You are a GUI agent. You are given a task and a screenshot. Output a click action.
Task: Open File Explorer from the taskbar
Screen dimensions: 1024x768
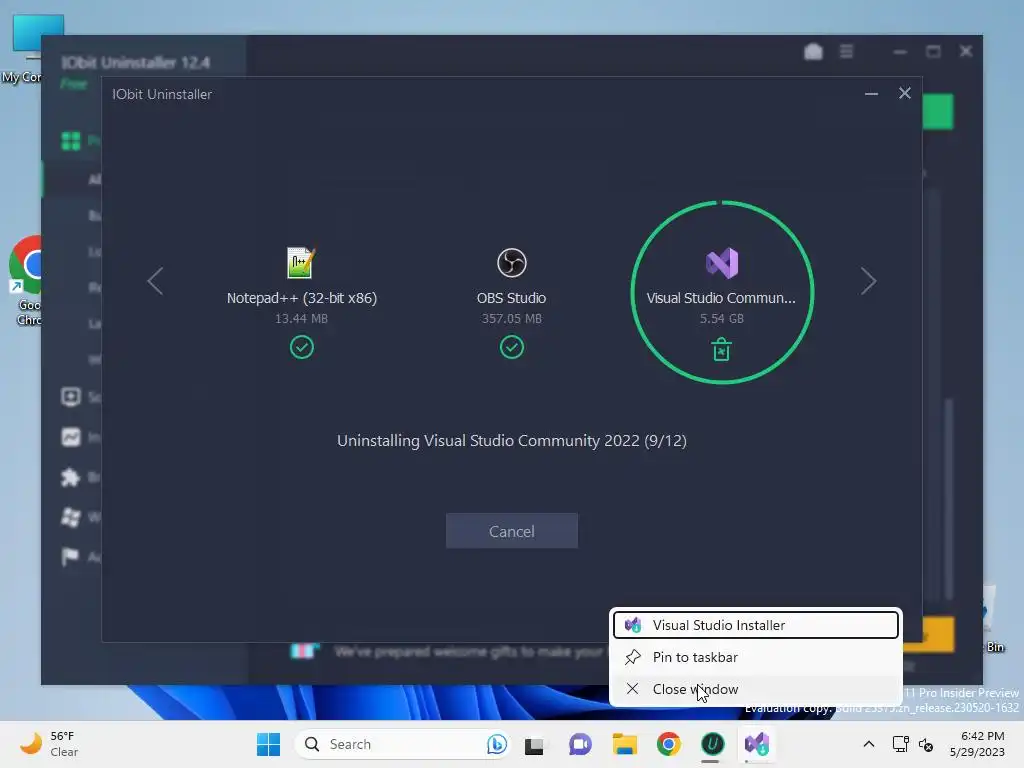click(624, 744)
